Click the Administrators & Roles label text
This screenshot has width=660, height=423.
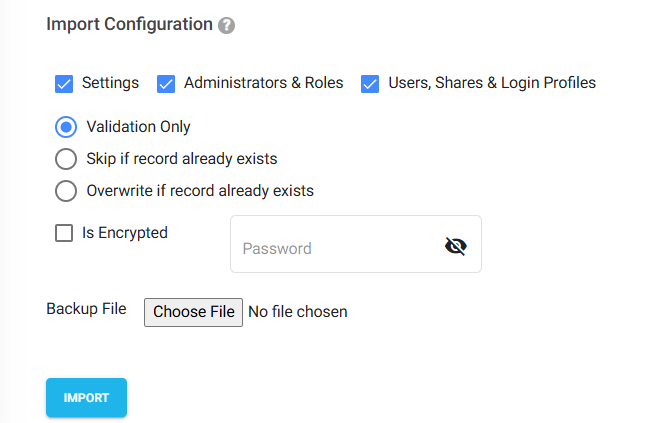[263, 82]
